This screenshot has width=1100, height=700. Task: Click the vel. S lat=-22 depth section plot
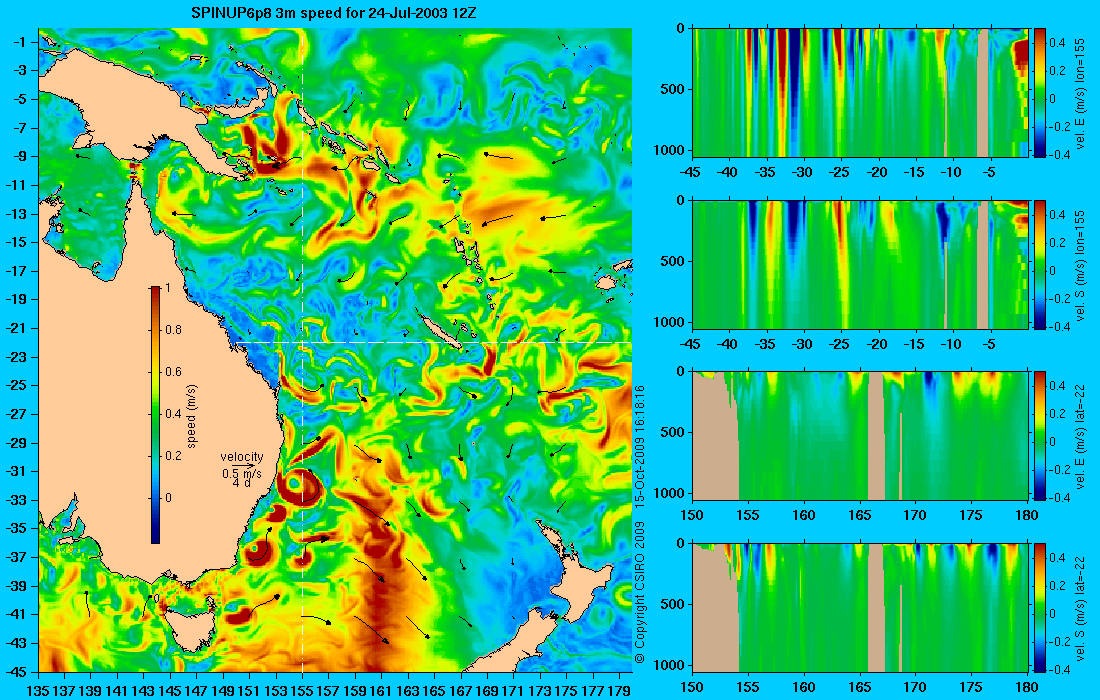point(860,607)
